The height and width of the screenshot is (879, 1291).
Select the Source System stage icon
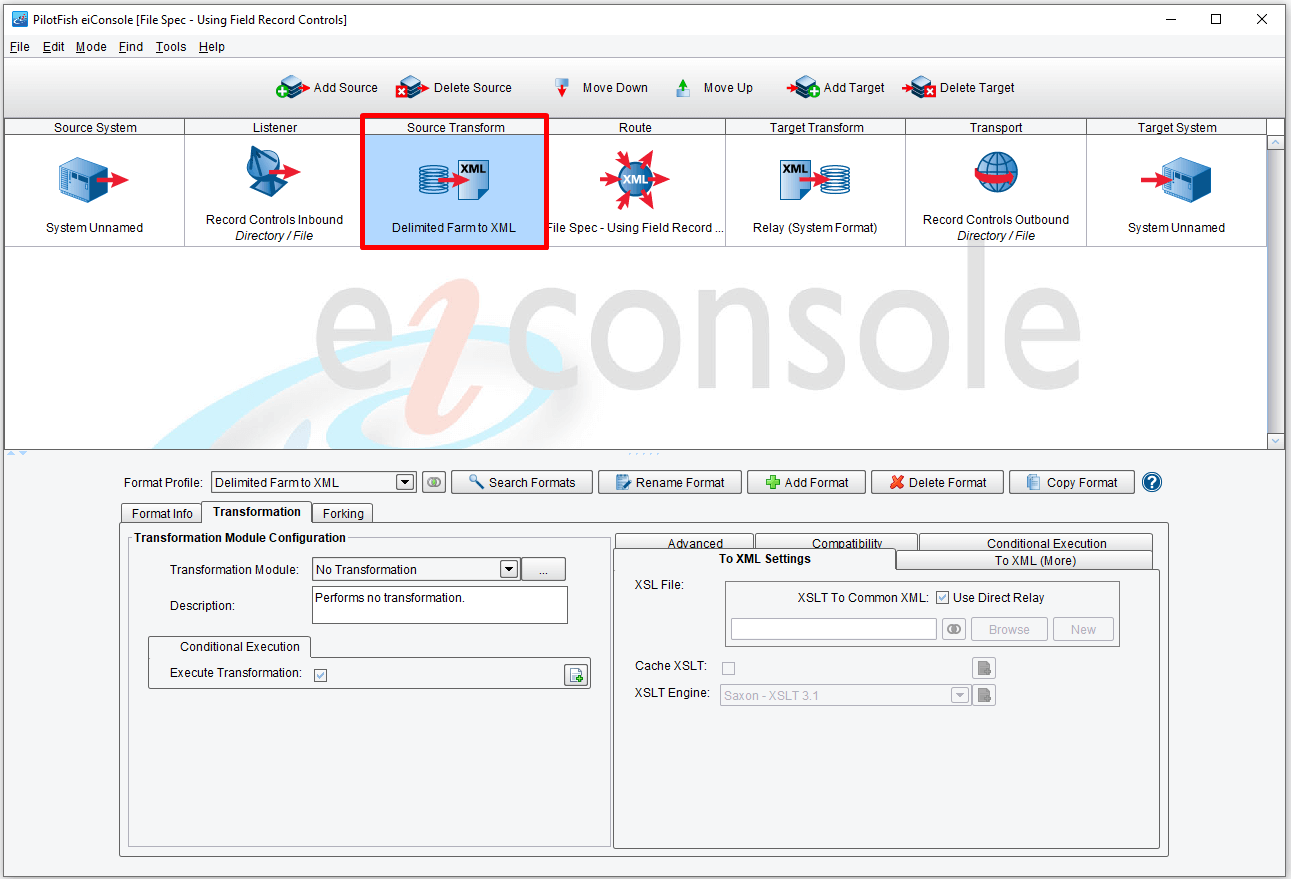click(x=93, y=180)
